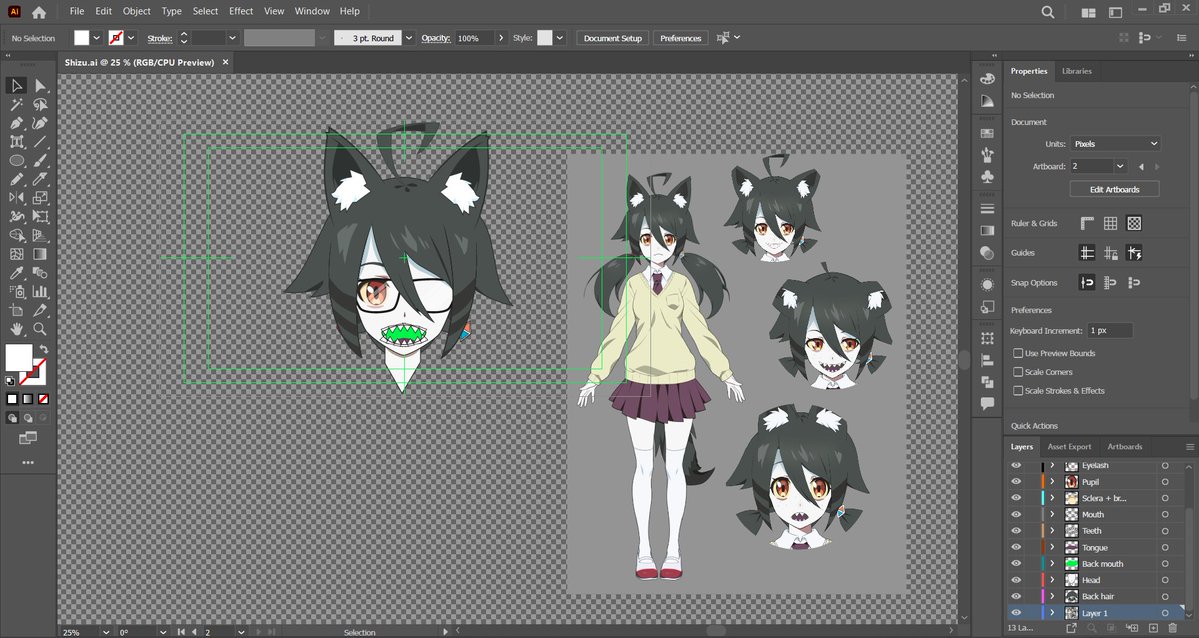The width and height of the screenshot is (1199, 638).
Task: Click the control bar stroke color swatch
Action: [x=116, y=37]
